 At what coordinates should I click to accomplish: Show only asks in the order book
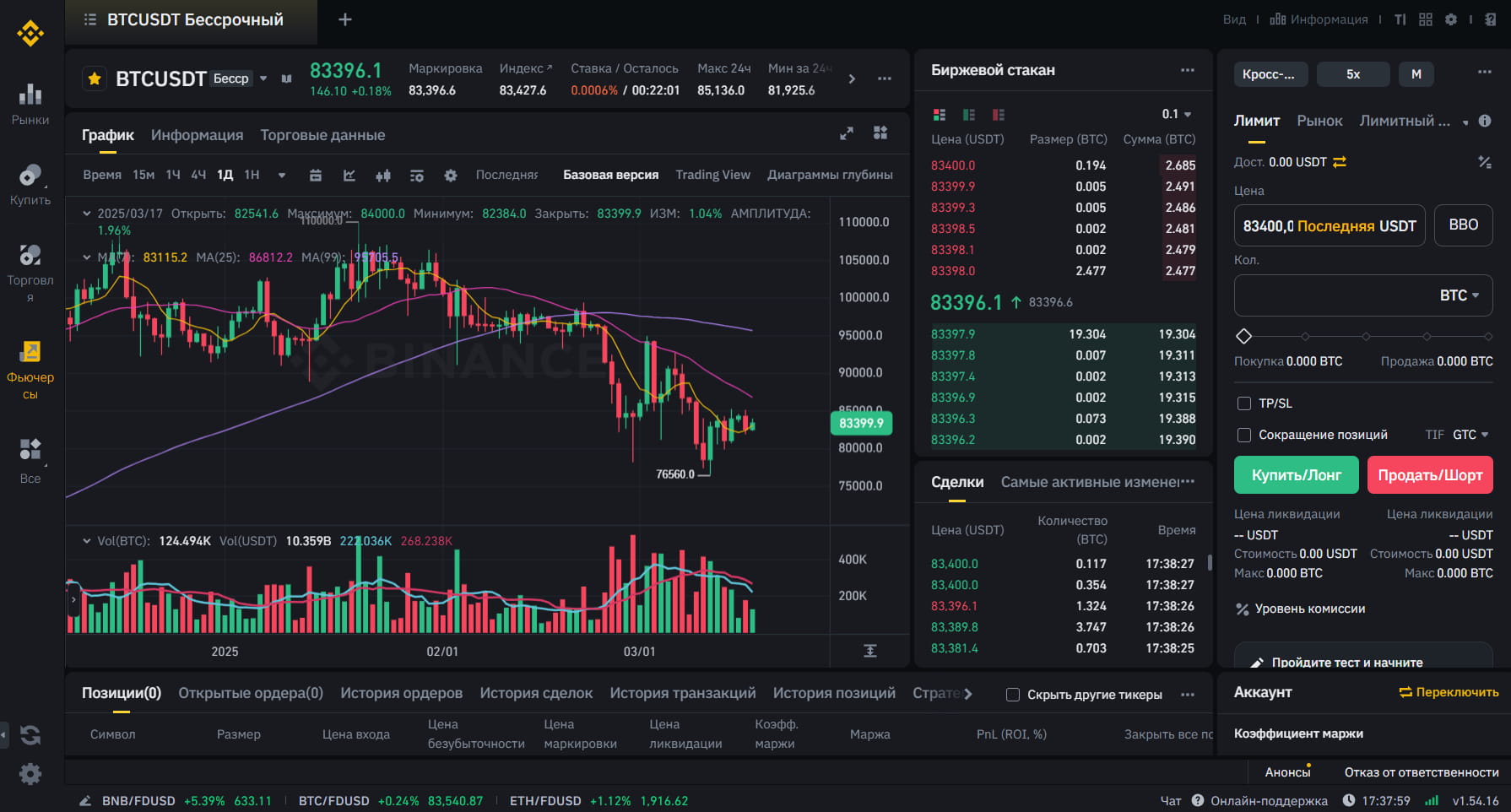point(999,115)
